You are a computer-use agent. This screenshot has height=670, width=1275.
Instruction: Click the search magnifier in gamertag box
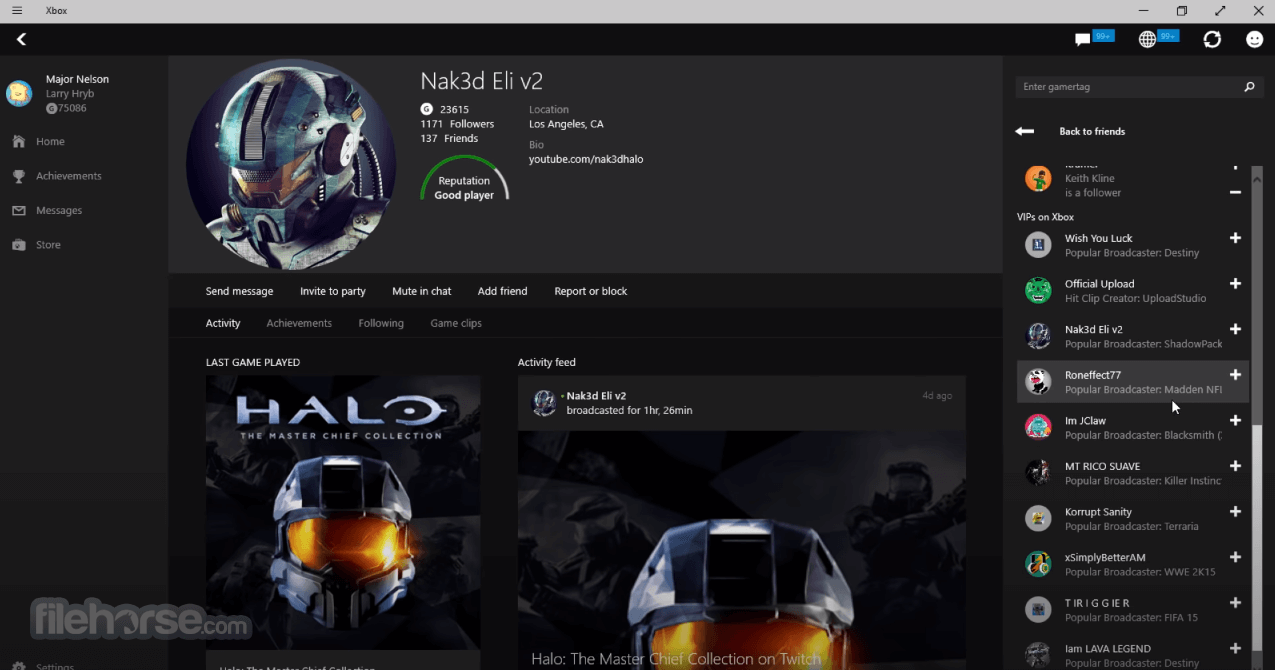(1249, 87)
